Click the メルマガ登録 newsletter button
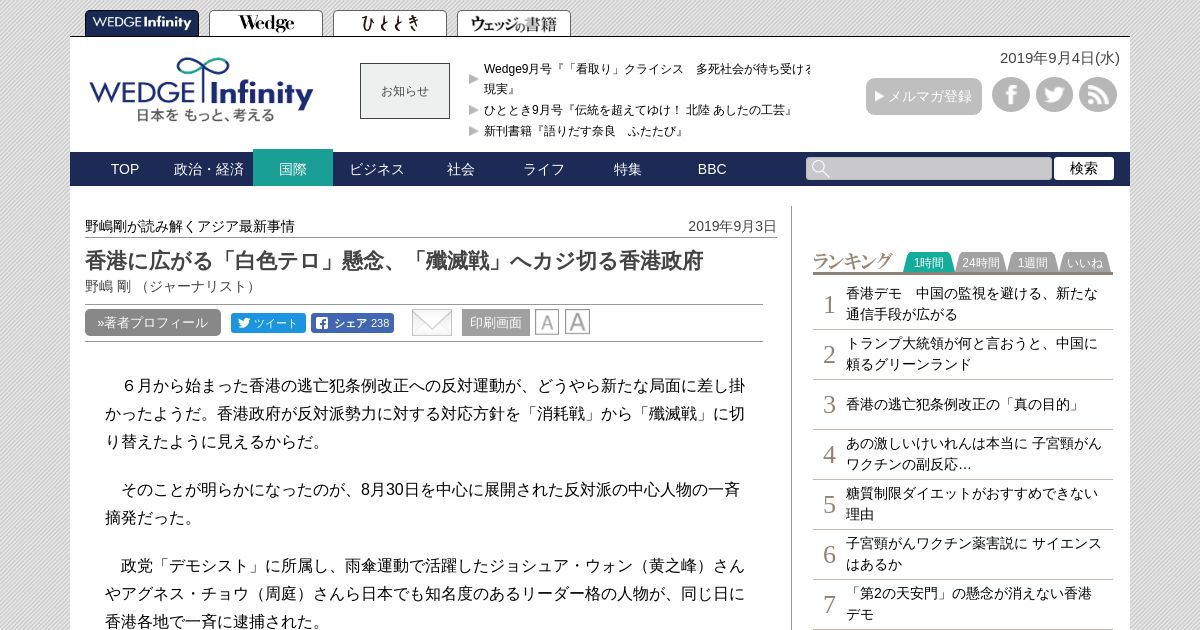Viewport: 1200px width, 630px height. click(x=924, y=96)
